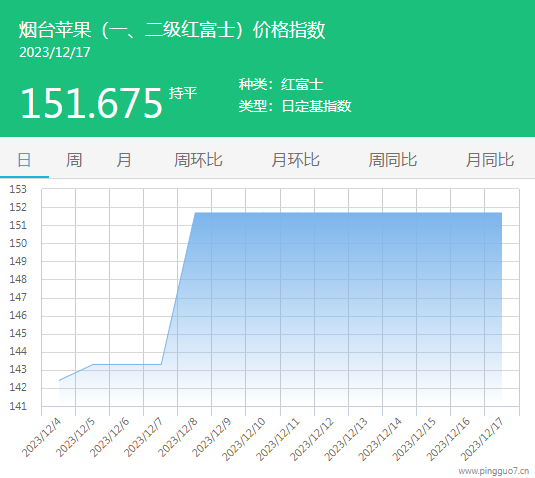Click the 2023/12/8 x-axis date label
Screen dimensions: 535x478
point(177,438)
